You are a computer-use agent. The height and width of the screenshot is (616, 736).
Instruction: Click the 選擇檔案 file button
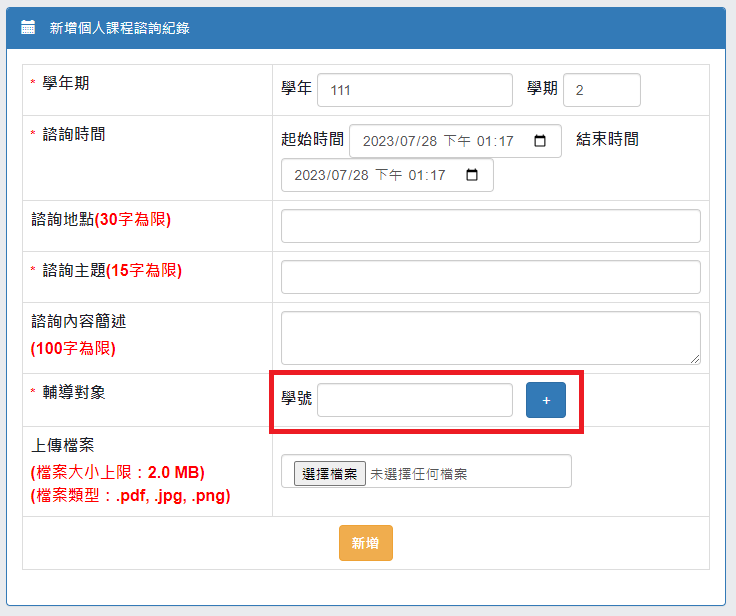click(330, 474)
